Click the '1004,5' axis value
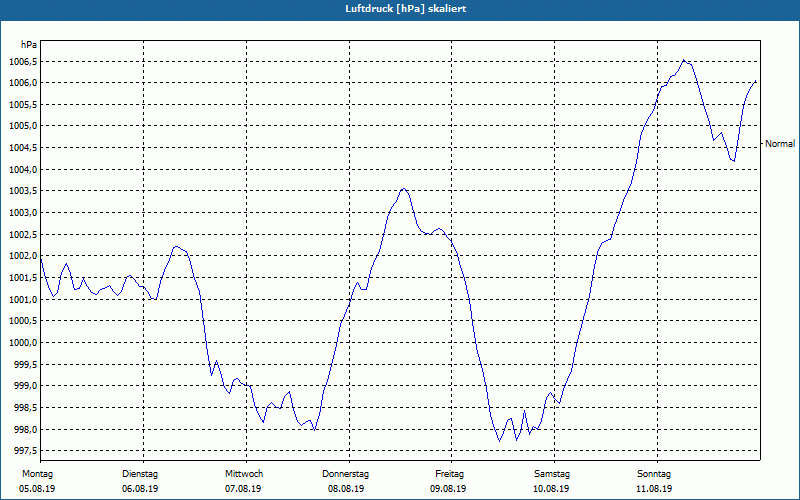 pos(23,148)
